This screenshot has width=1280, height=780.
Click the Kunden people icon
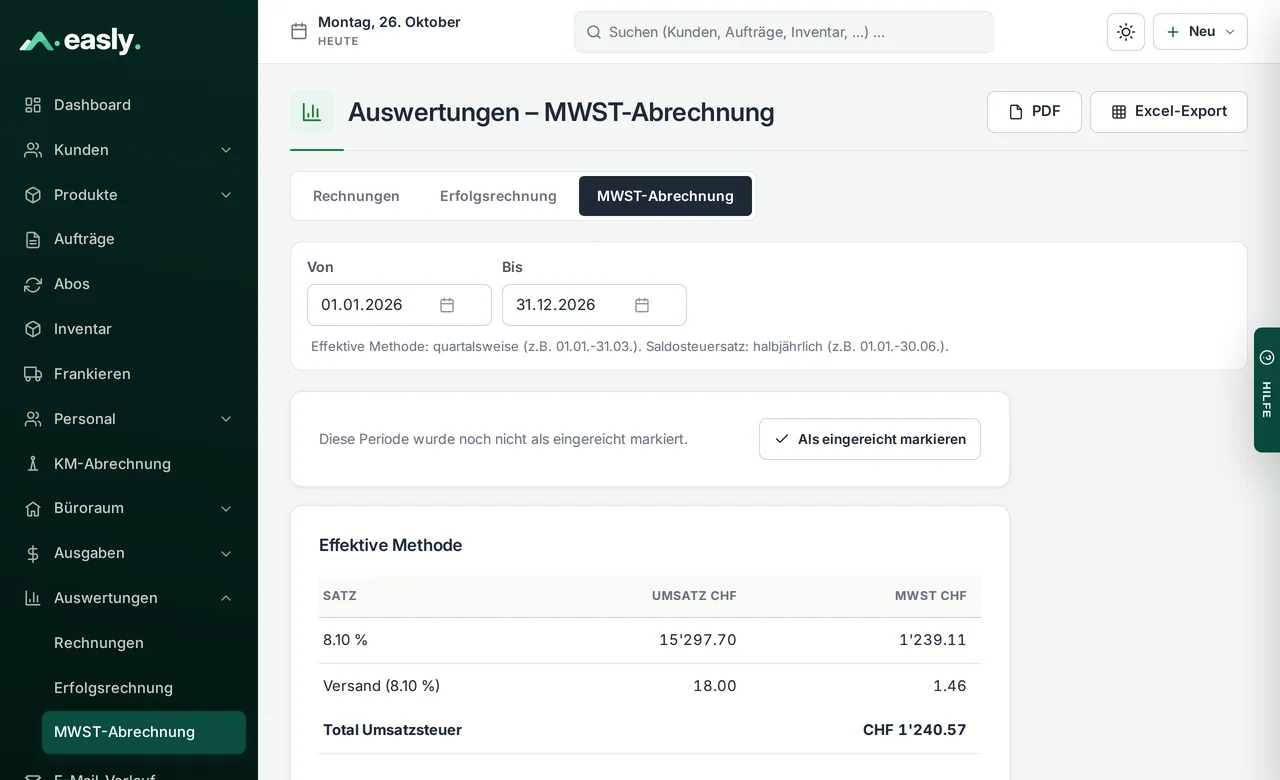pos(33,150)
